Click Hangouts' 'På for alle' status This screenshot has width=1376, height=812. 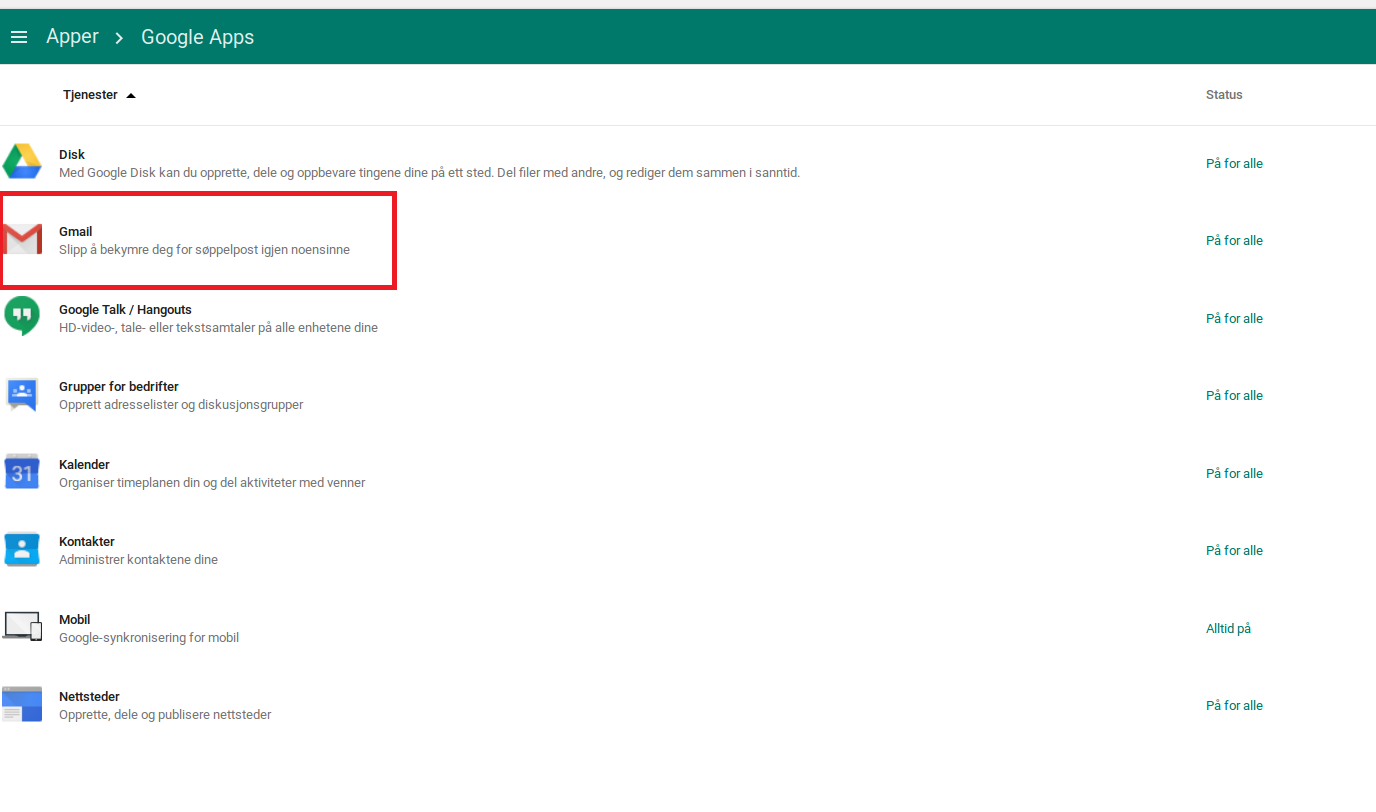(x=1234, y=318)
